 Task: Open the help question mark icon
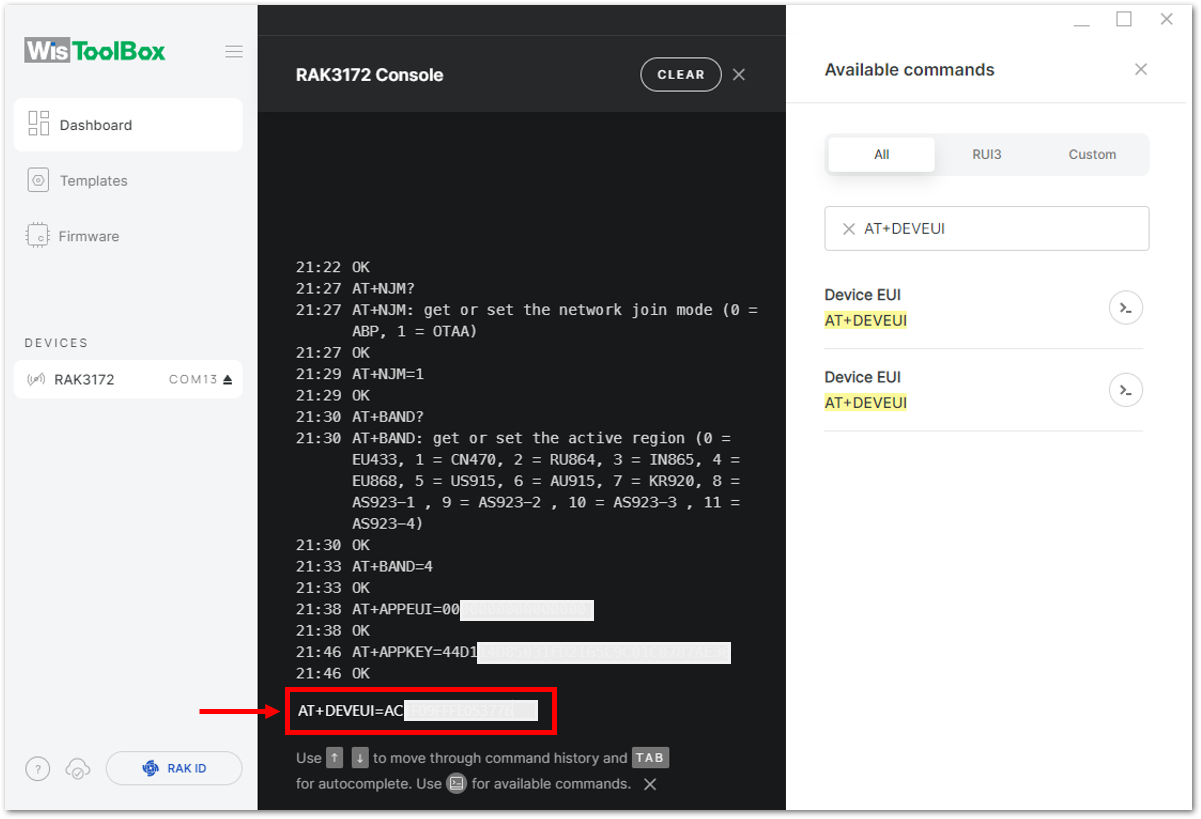pyautogui.click(x=37, y=769)
